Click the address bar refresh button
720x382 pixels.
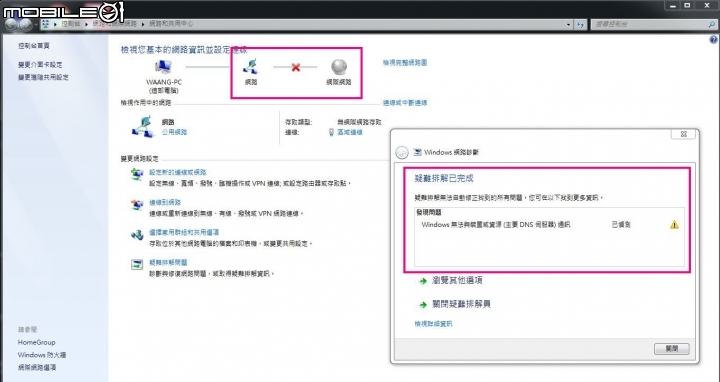click(x=581, y=24)
